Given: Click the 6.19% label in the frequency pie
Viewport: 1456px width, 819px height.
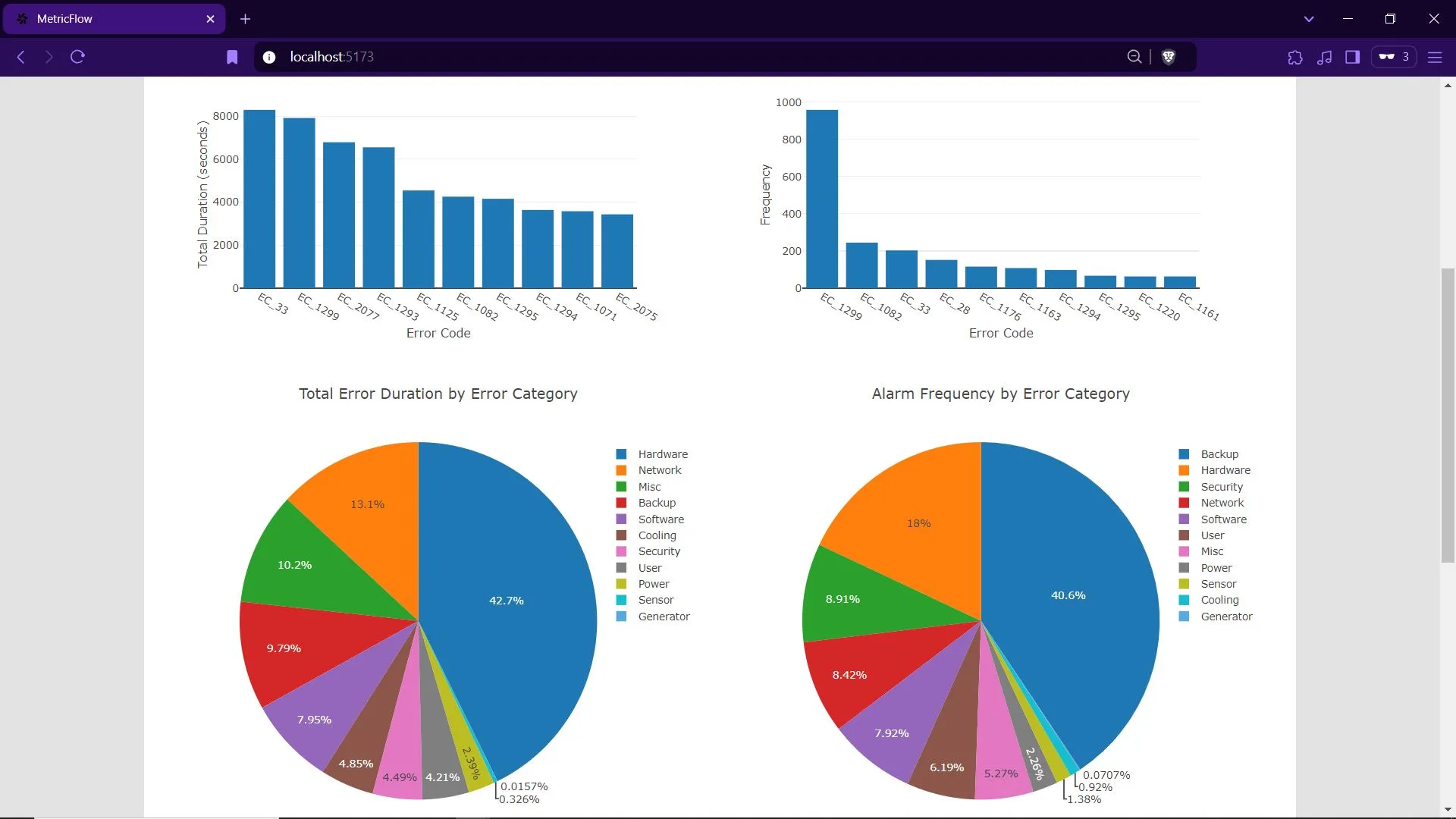Looking at the screenshot, I should (947, 767).
